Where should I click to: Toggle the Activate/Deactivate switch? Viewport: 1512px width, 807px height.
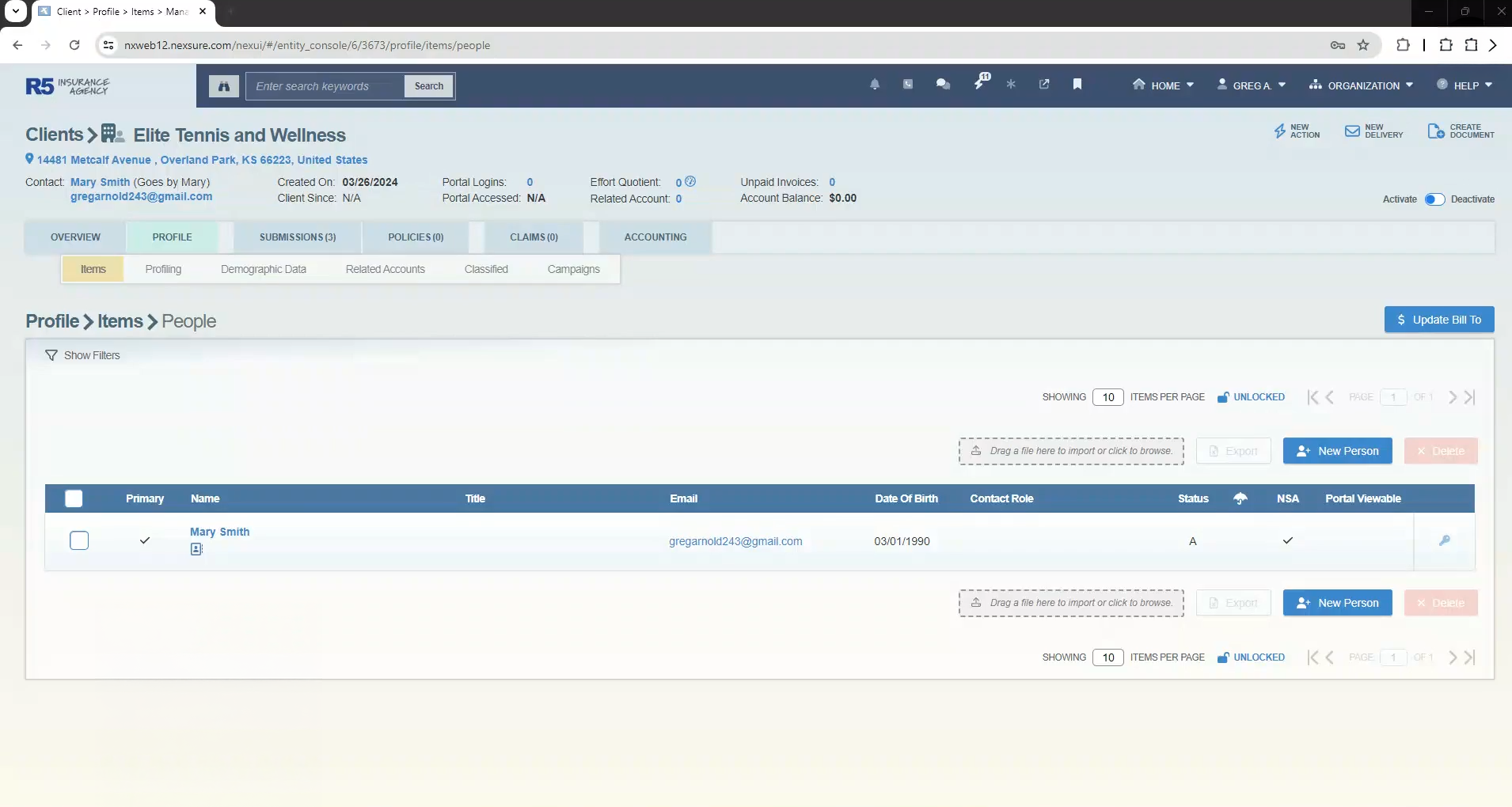coord(1434,199)
